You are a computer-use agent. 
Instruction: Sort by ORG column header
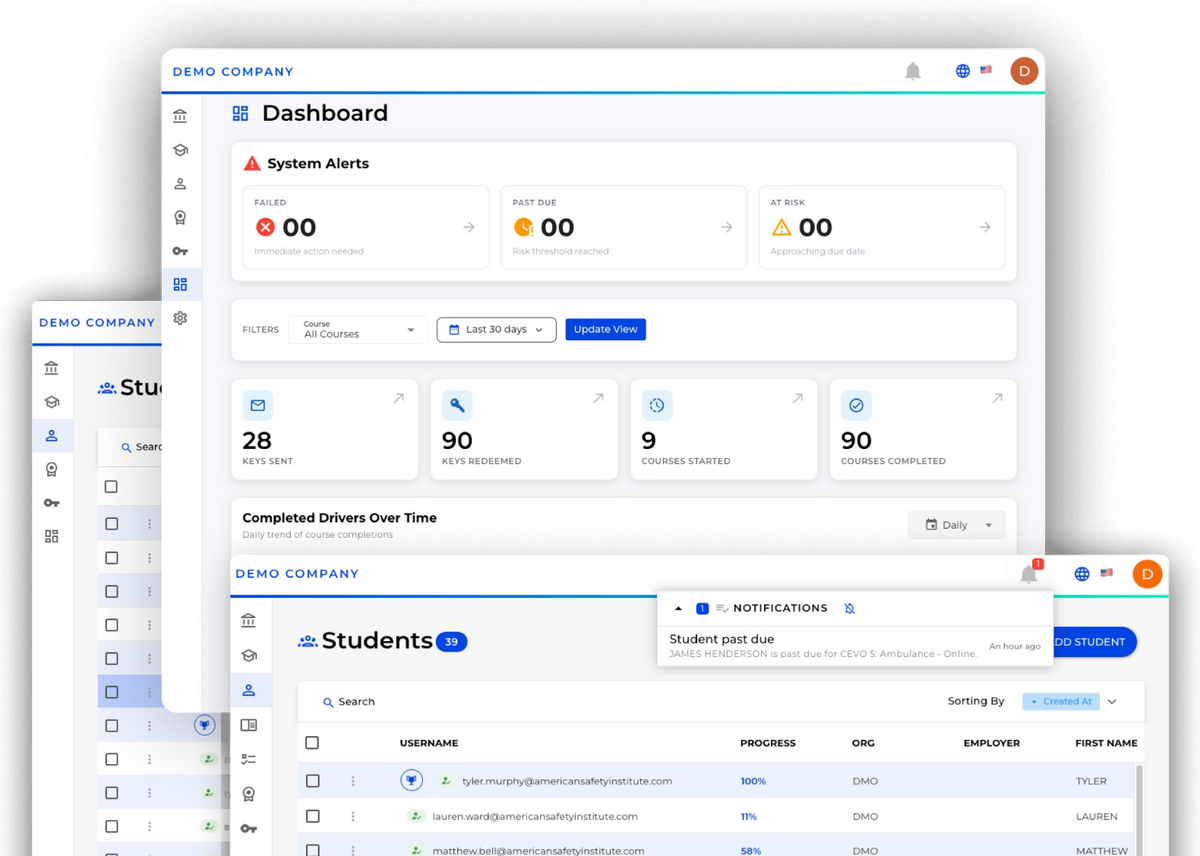[x=863, y=743]
